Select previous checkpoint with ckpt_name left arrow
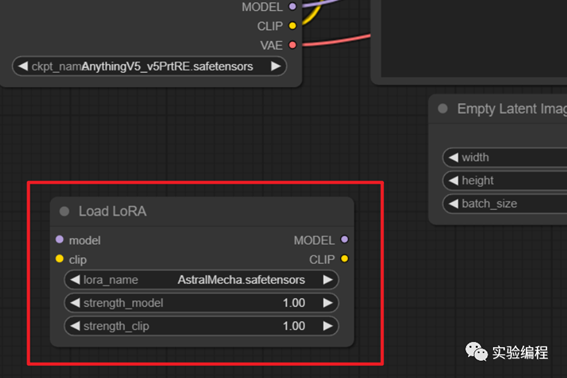The image size is (567, 378). tap(23, 66)
